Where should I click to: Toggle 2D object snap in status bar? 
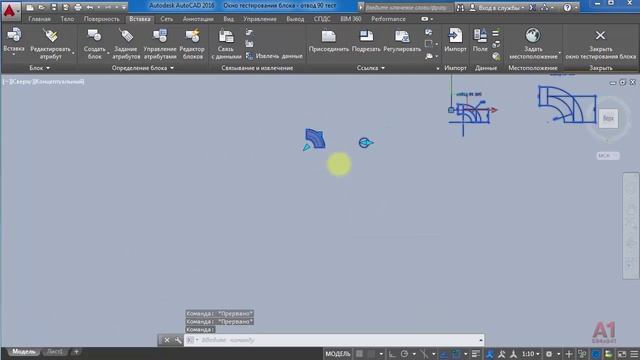(x=456, y=353)
